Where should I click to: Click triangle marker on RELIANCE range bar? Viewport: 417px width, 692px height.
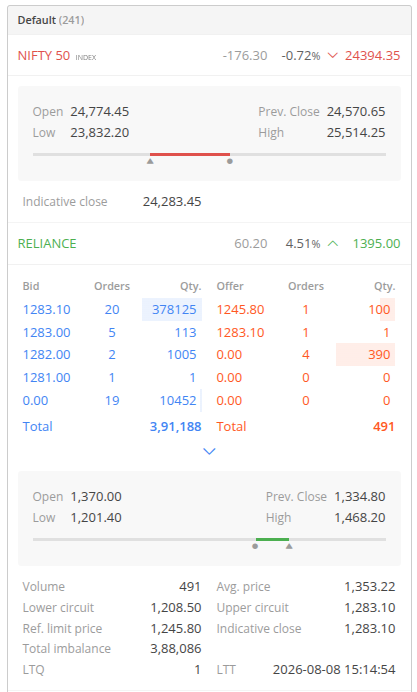289,546
